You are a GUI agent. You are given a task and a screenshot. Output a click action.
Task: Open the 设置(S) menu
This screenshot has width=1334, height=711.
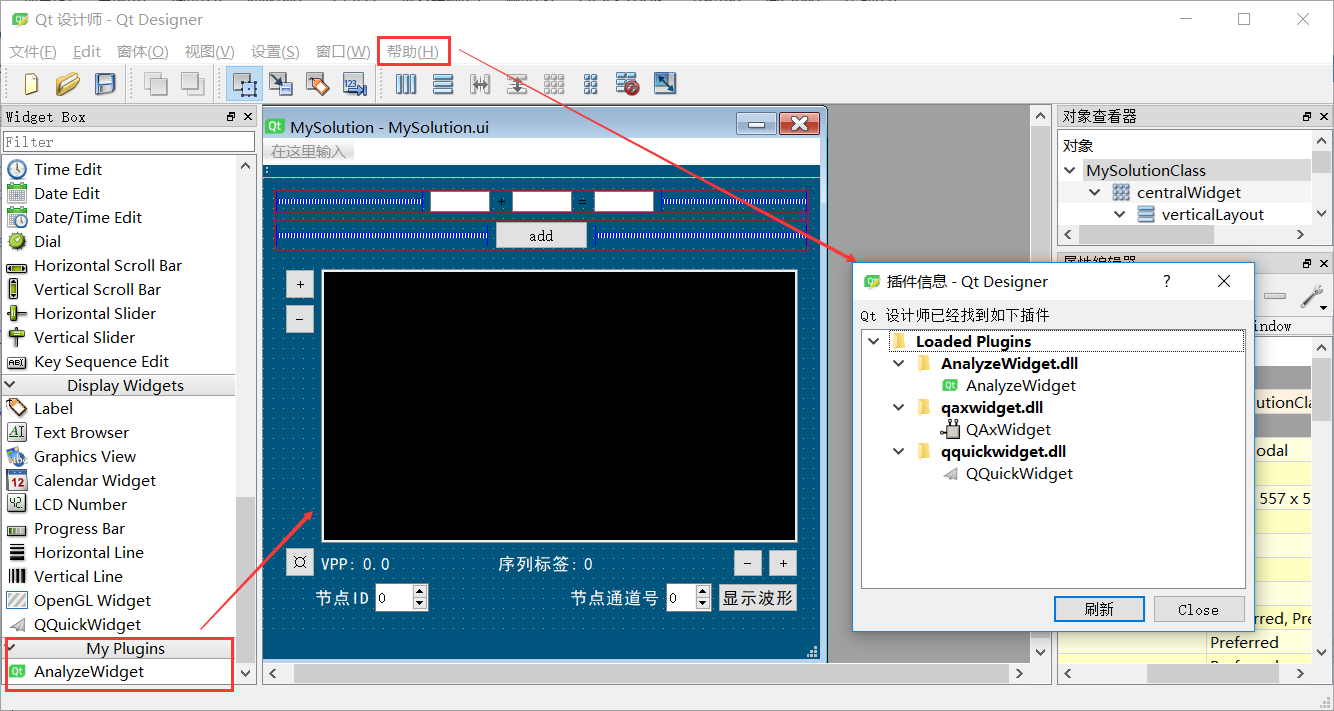tap(275, 52)
